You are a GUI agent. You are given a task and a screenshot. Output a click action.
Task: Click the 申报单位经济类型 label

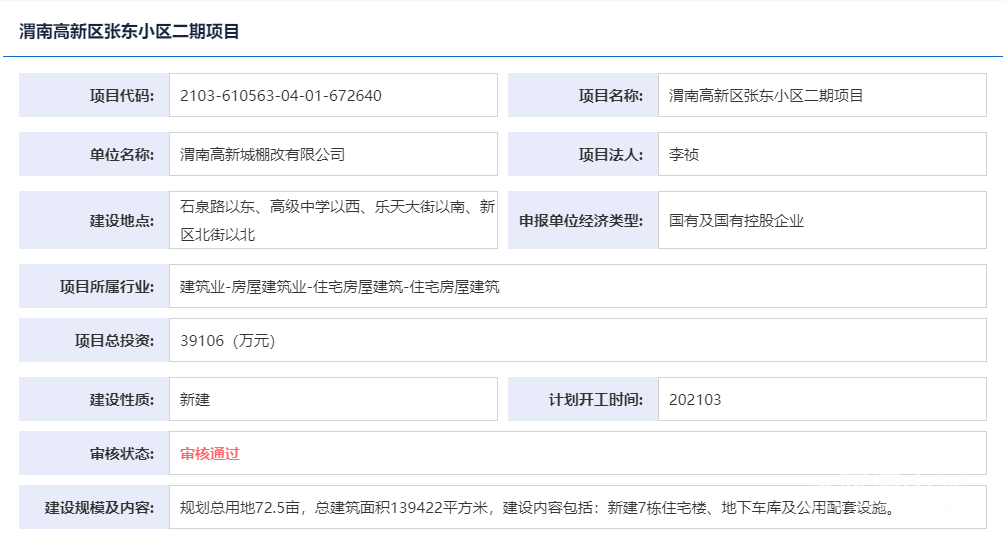pos(583,221)
